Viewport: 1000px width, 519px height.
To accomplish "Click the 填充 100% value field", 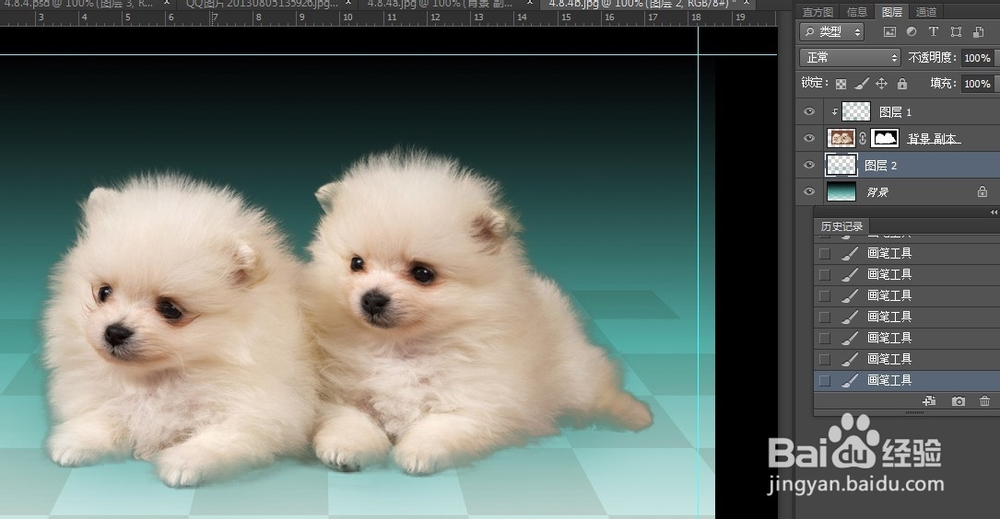I will pos(977,84).
